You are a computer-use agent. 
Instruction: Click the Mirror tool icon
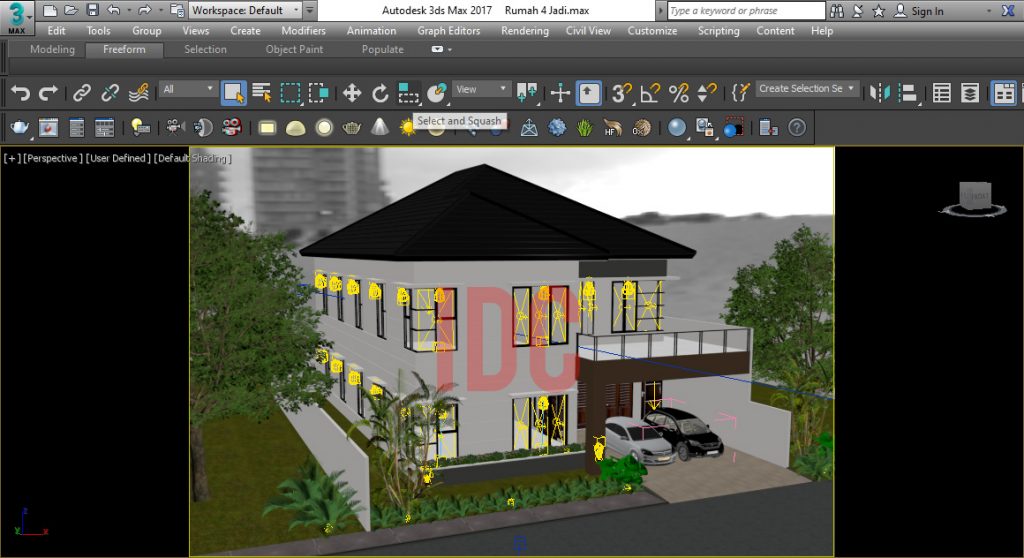[x=880, y=93]
